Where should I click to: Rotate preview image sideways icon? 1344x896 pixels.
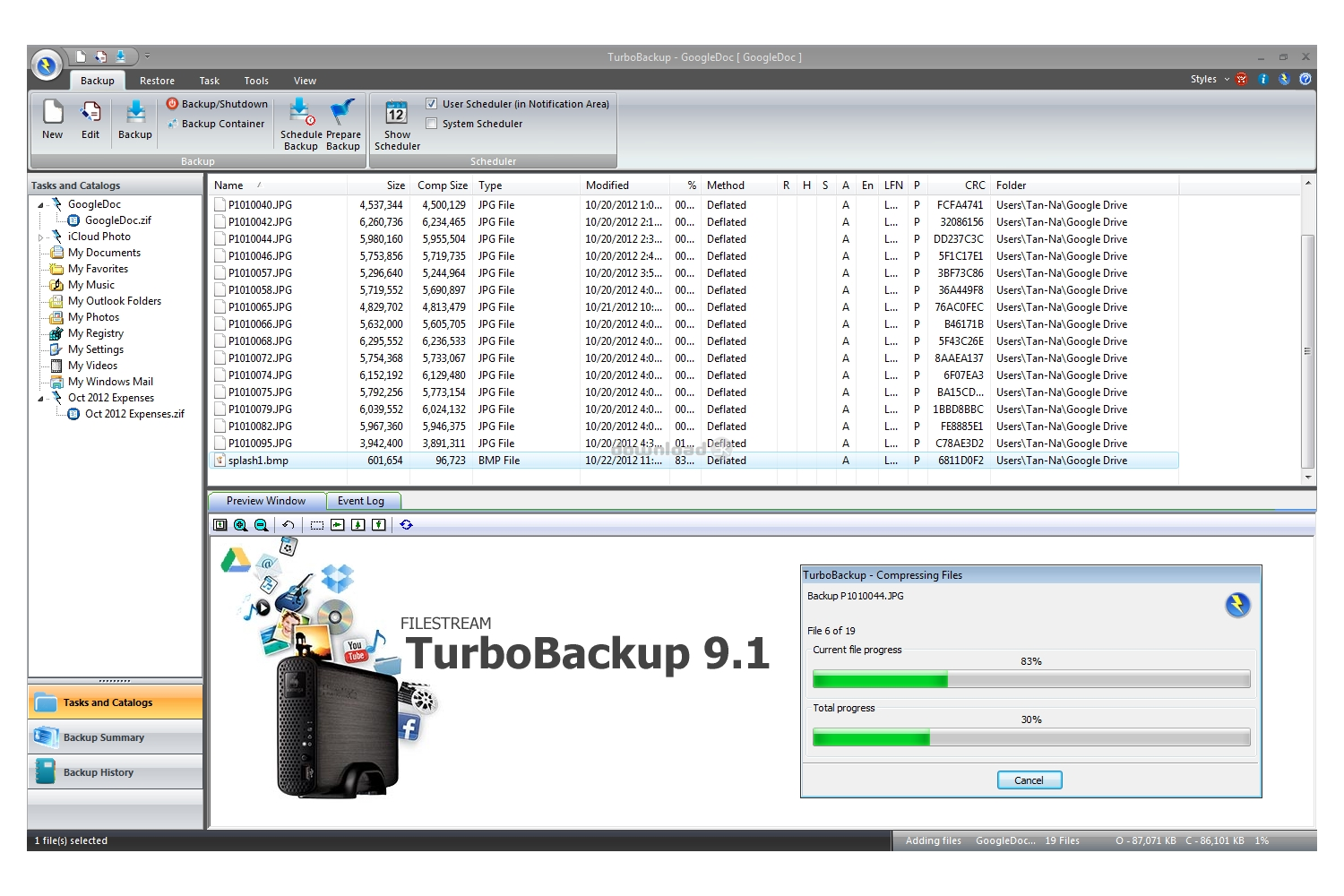(337, 525)
